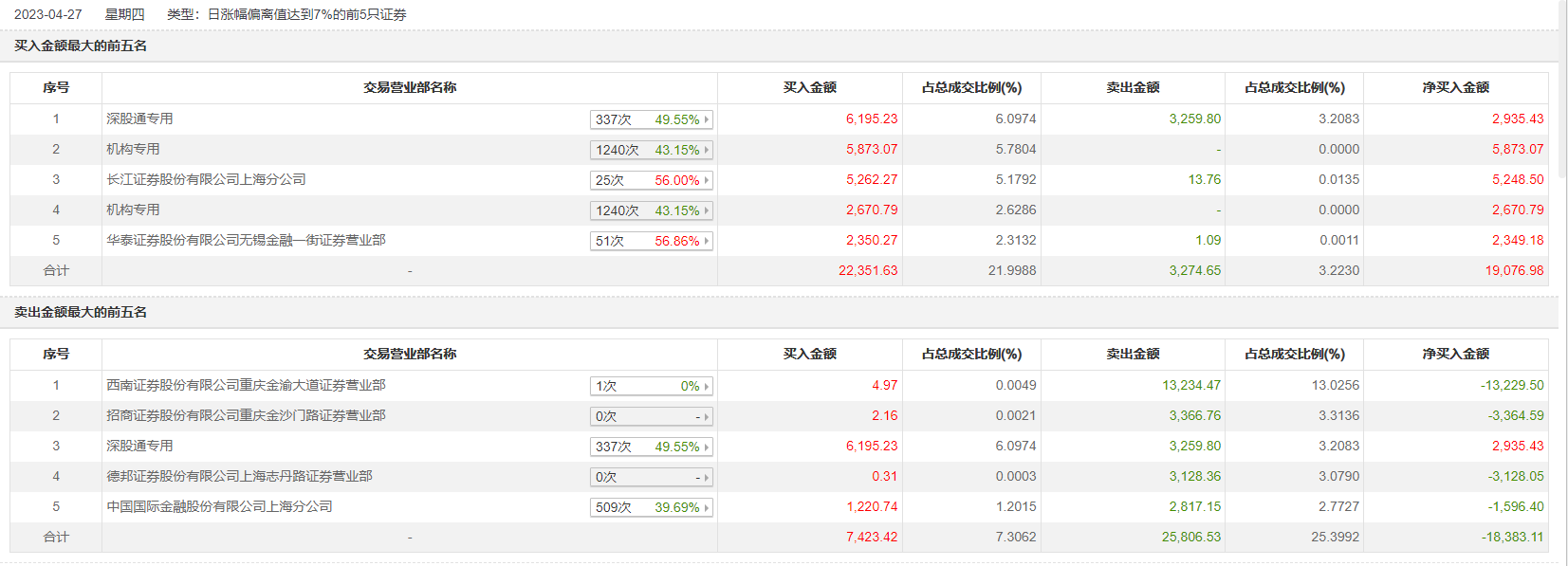Open 华泰证券无锡金融一街证券营业部 link

click(x=246, y=240)
